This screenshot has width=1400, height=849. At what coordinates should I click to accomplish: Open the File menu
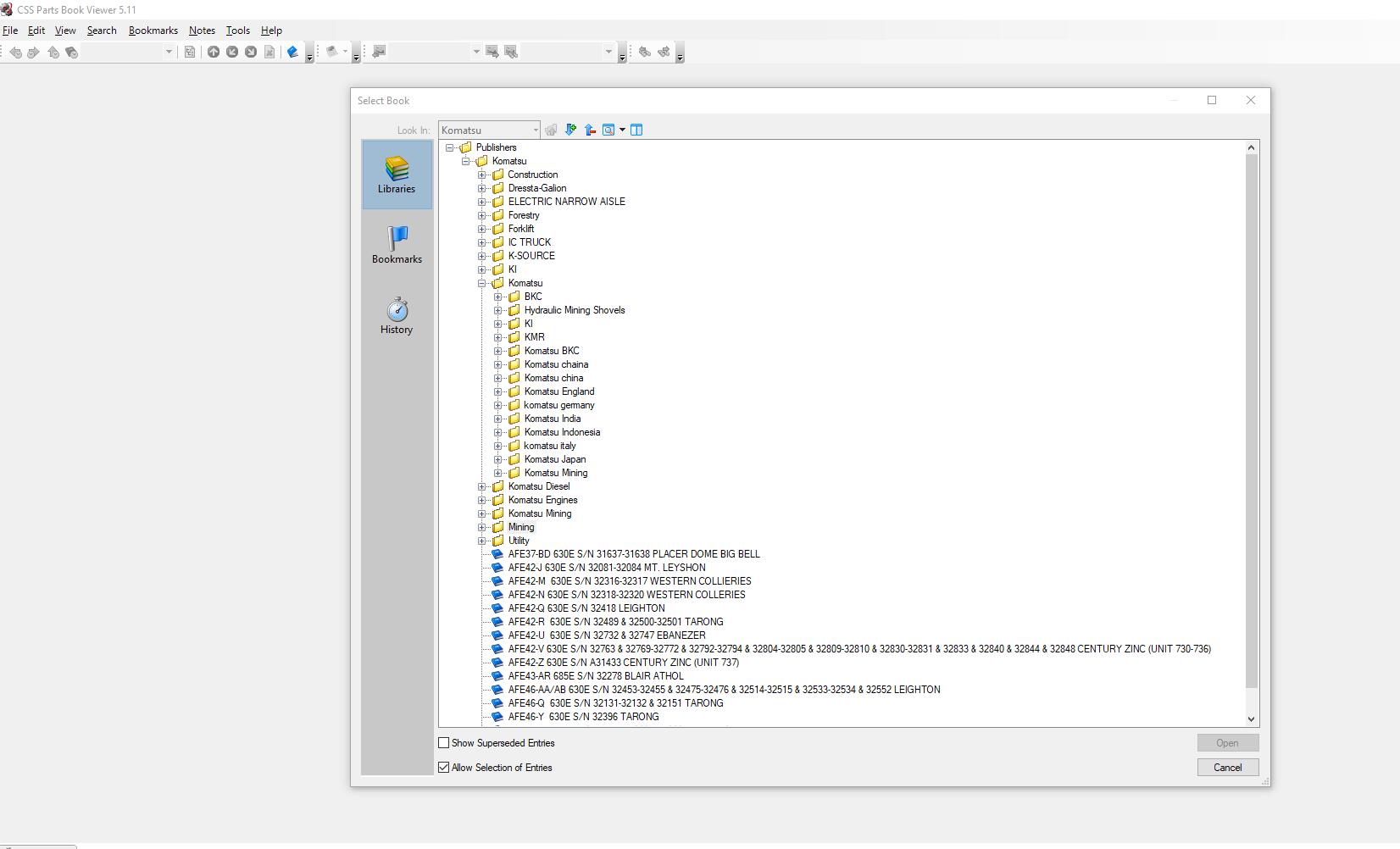tap(10, 31)
